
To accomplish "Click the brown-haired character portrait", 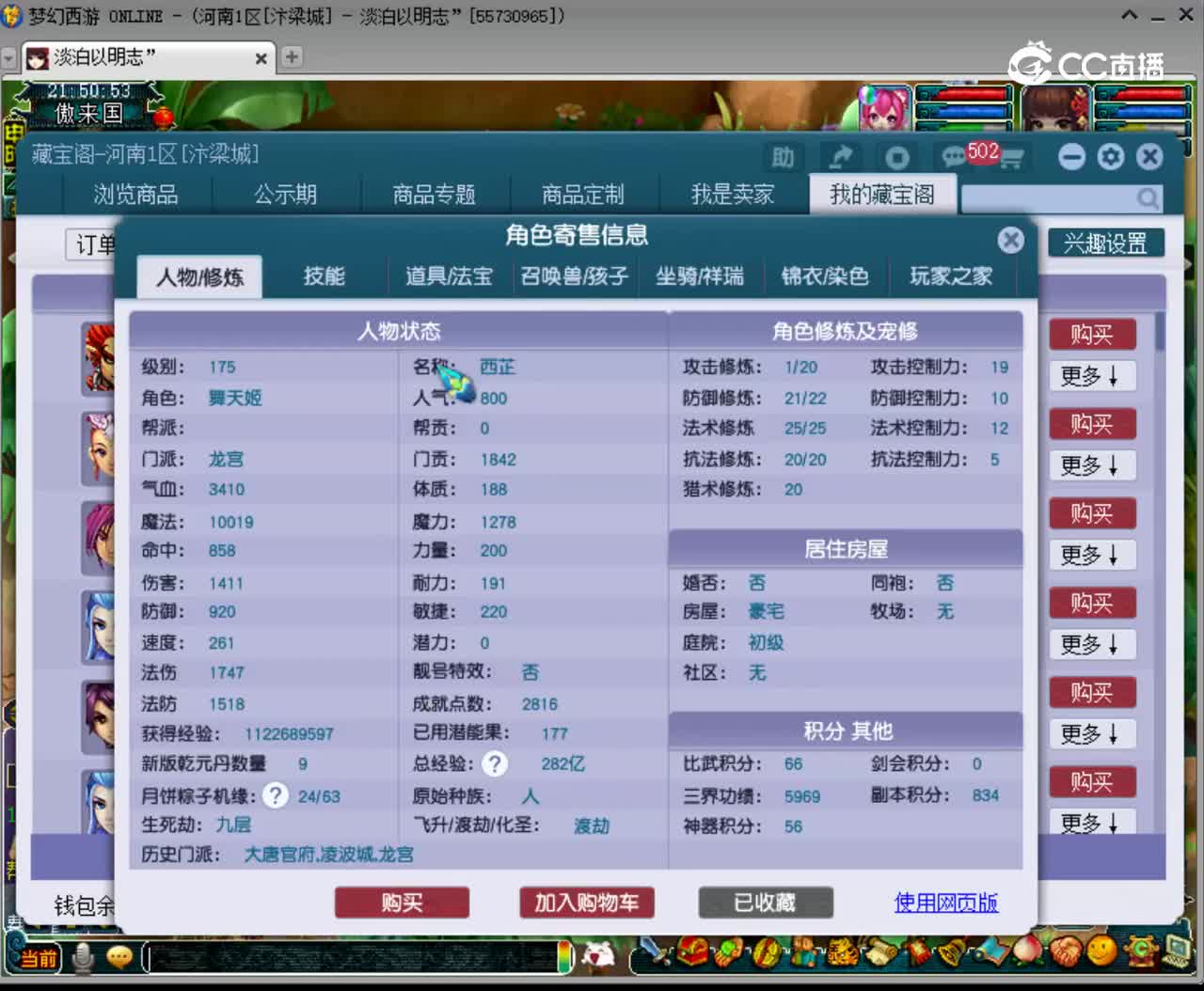I will pos(1055,109).
